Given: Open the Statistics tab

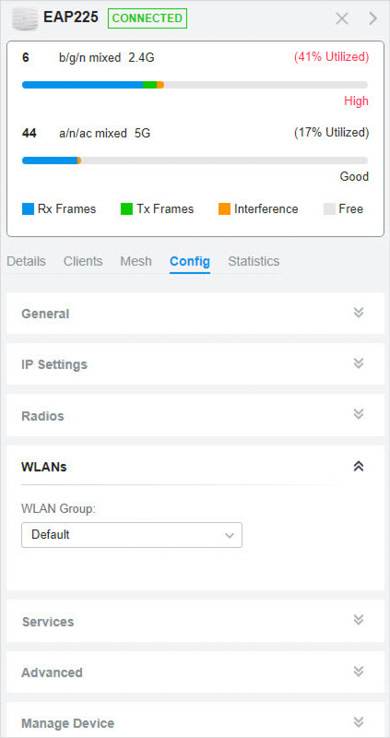Looking at the screenshot, I should point(254,261).
